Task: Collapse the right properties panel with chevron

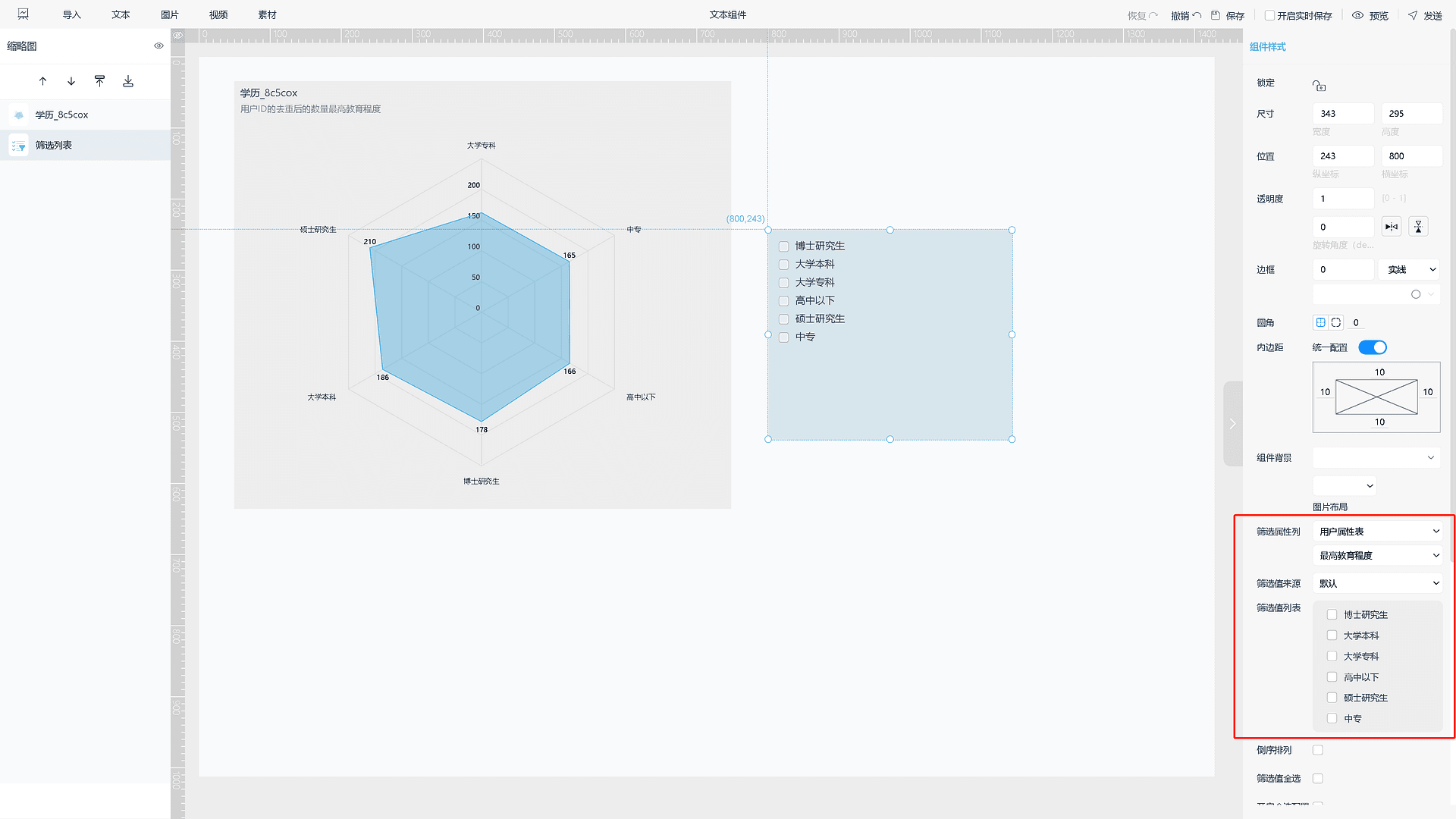Action: 1232,424
